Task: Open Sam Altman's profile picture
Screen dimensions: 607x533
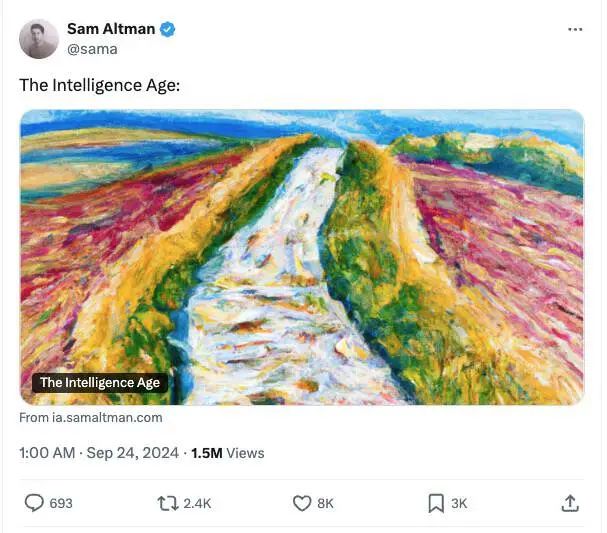Action: tap(39, 39)
